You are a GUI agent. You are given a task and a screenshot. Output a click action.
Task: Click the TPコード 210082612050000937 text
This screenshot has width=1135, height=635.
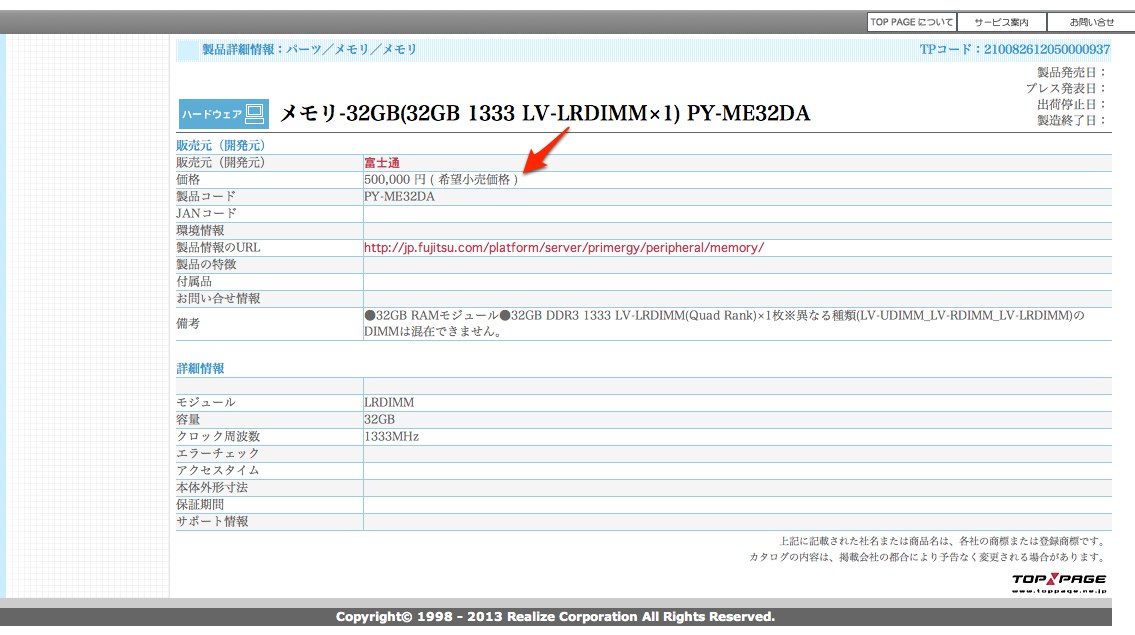pos(1015,49)
